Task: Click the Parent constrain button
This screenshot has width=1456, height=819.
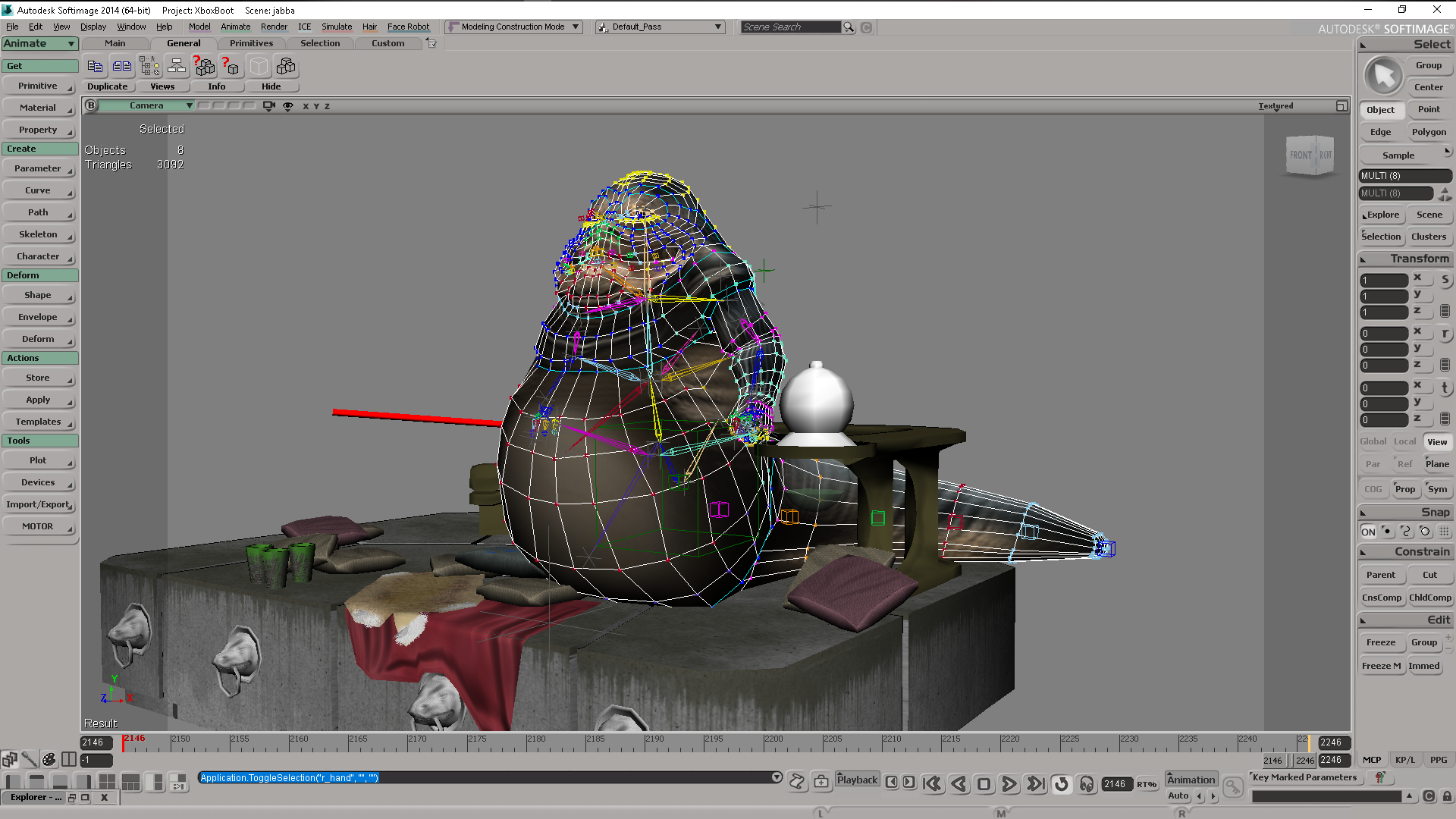Action: [1381, 575]
